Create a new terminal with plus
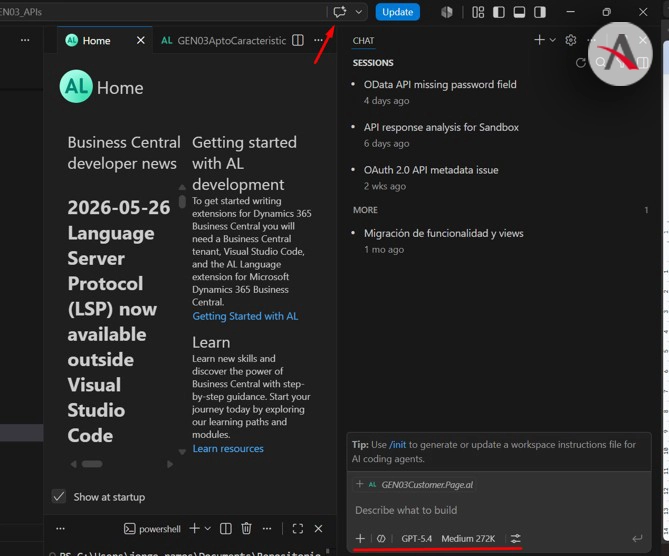The height and width of the screenshot is (556, 669). tap(194, 528)
